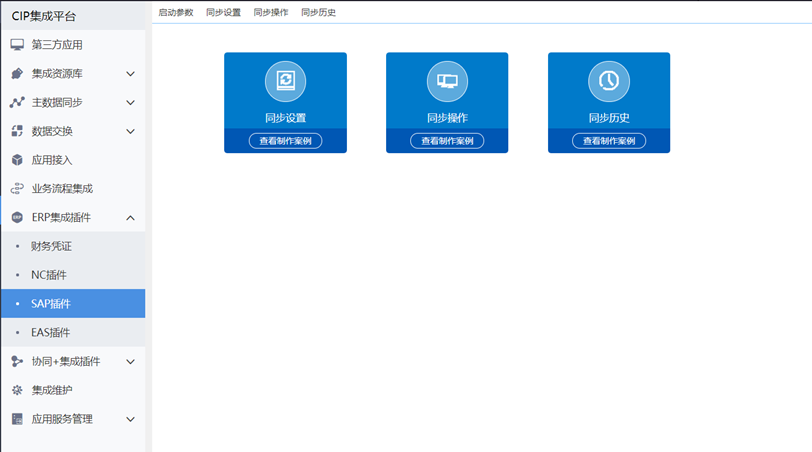Select SAP插件 submenu item

[73, 303]
